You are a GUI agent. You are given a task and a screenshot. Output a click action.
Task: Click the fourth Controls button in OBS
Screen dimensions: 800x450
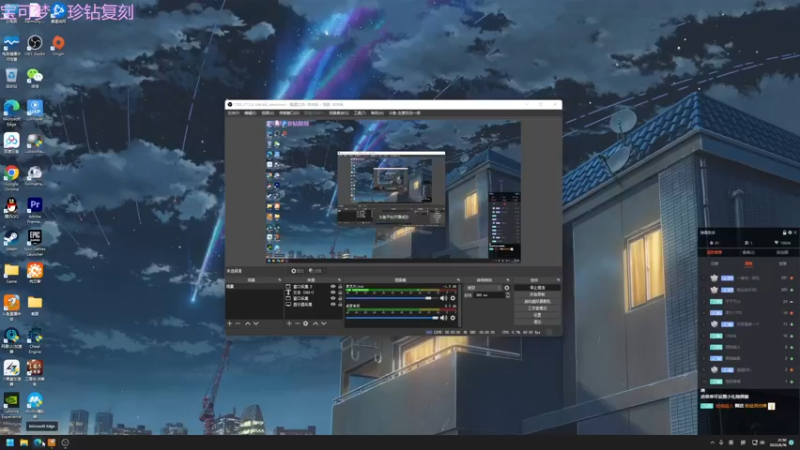(537, 308)
